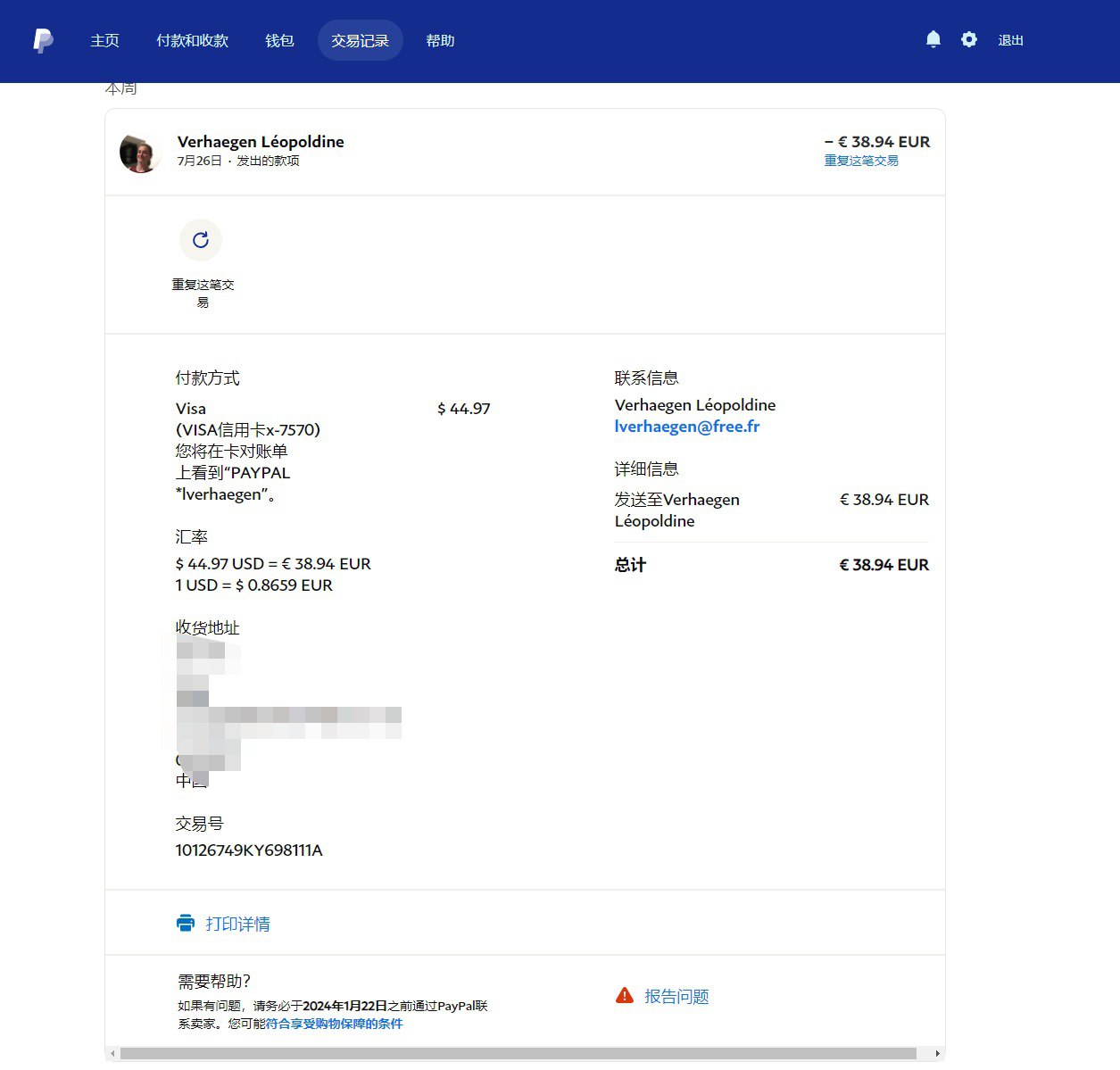
Task: Click the 退出 logout link
Action: point(1010,41)
